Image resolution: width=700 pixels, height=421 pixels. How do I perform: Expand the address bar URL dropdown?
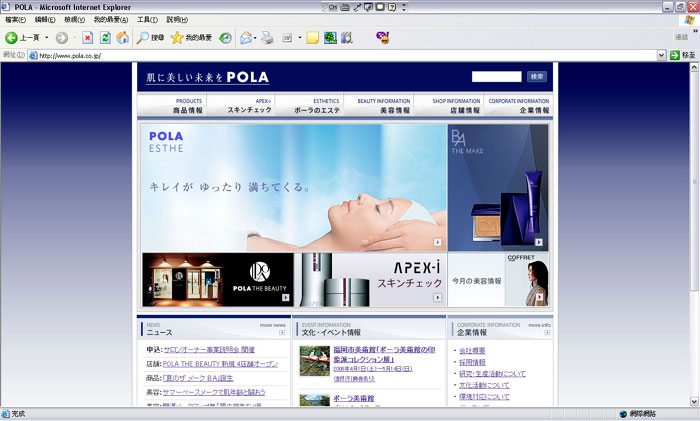pyautogui.click(x=661, y=55)
